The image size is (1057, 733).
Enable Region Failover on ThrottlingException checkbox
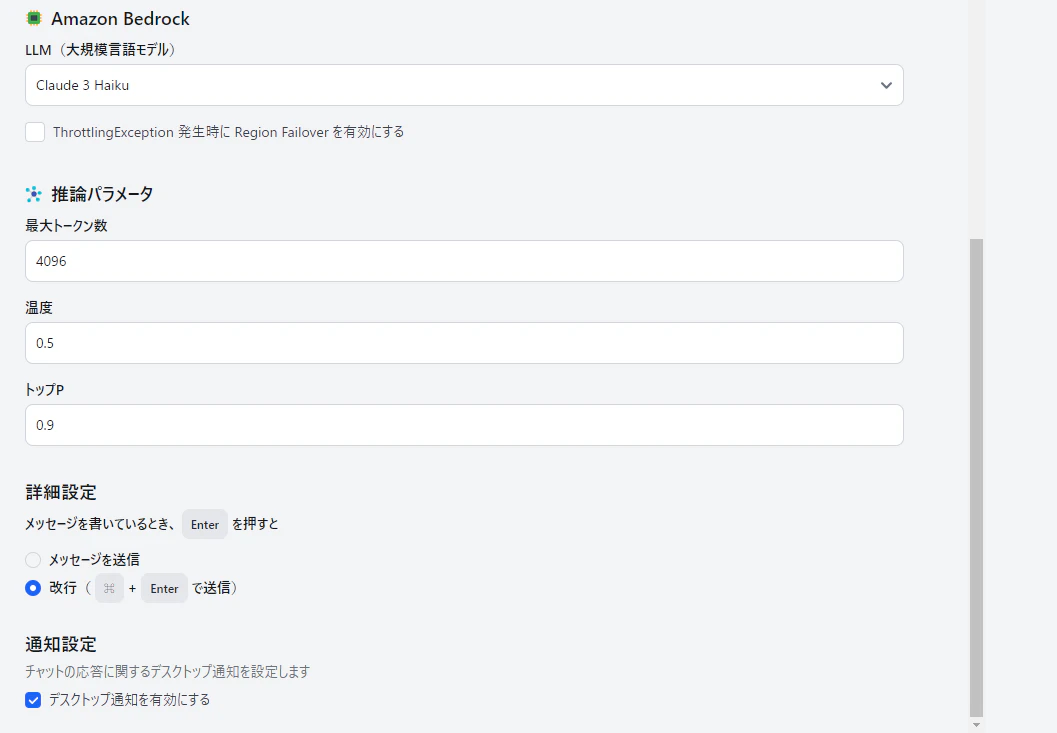click(35, 132)
